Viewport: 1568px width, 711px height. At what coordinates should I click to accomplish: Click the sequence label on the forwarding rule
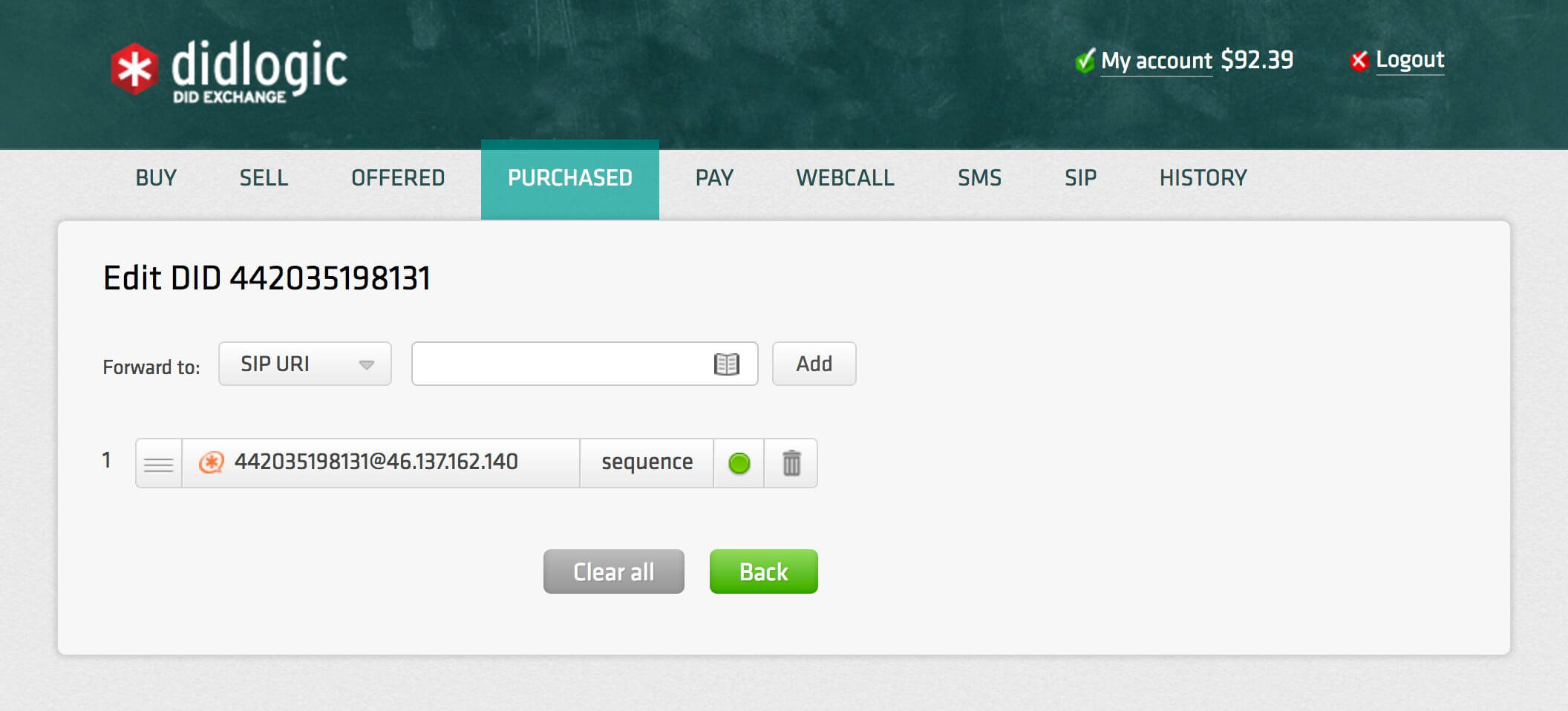click(x=647, y=462)
